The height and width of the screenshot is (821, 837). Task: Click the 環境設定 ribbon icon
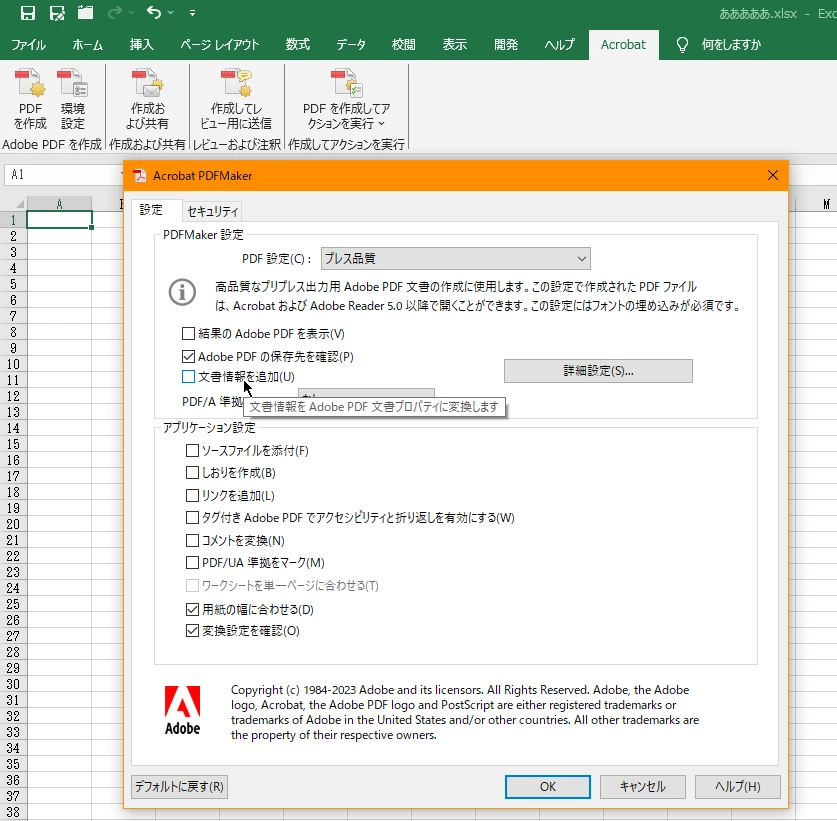point(73,99)
